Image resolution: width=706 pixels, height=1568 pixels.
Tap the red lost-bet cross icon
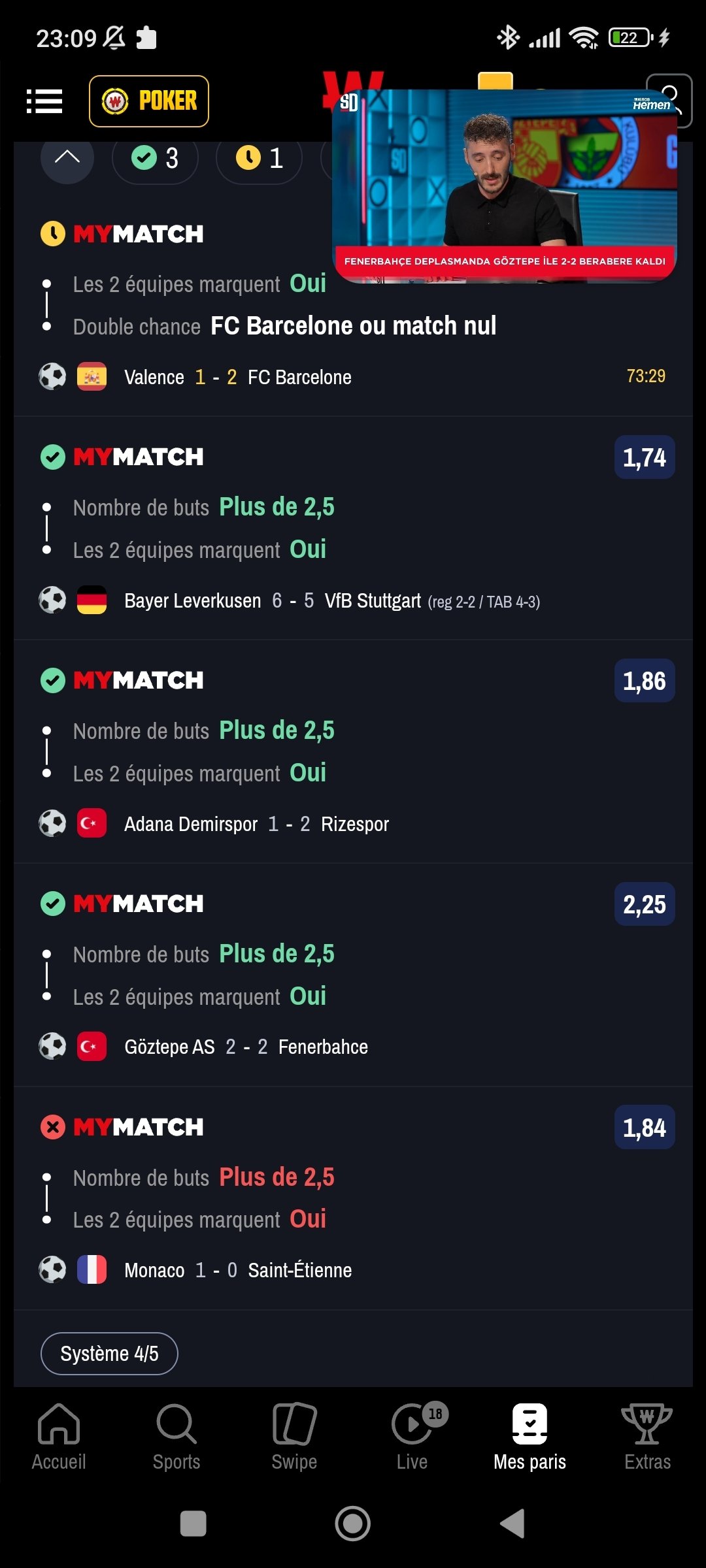click(53, 1127)
